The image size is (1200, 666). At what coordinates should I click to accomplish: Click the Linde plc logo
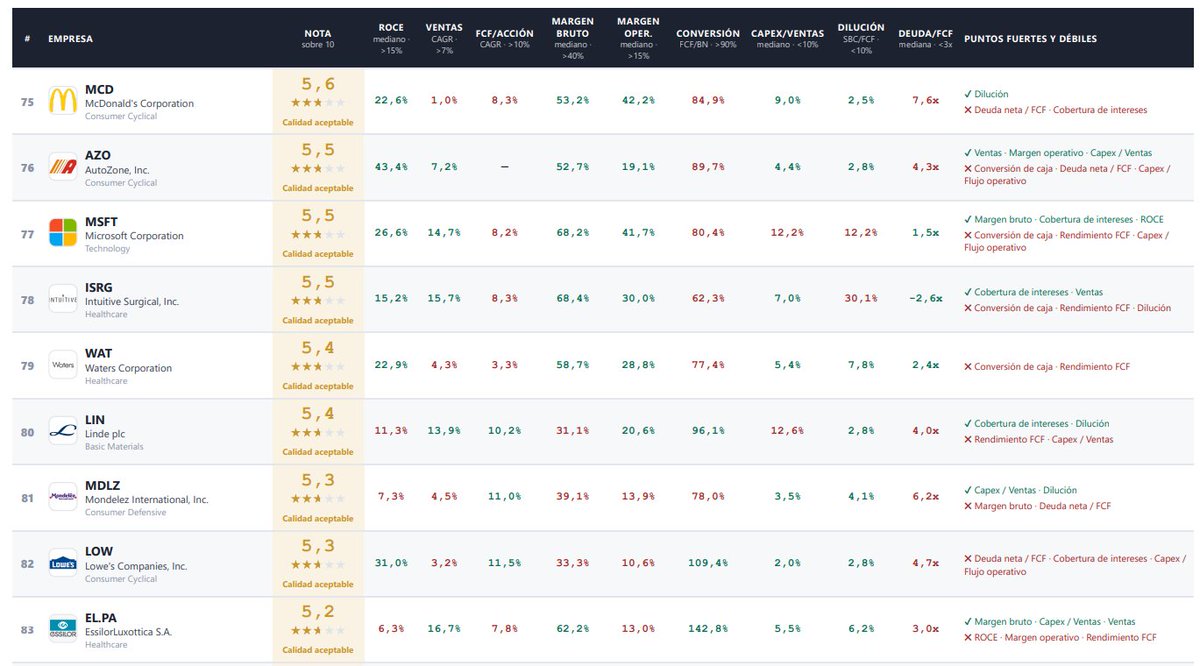point(63,430)
